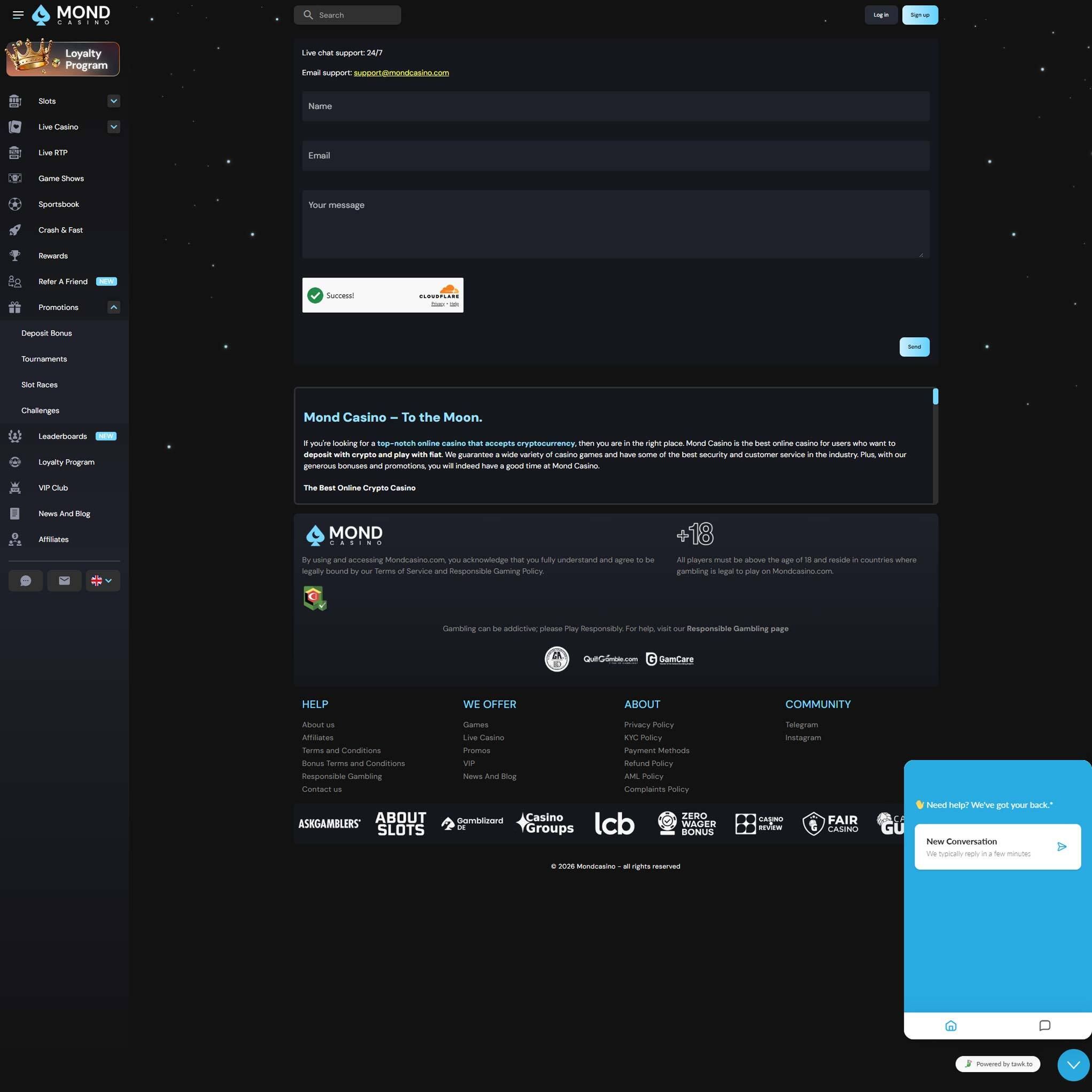Send new conversation arrow icon
The width and height of the screenshot is (1092, 1092).
pyautogui.click(x=1062, y=846)
